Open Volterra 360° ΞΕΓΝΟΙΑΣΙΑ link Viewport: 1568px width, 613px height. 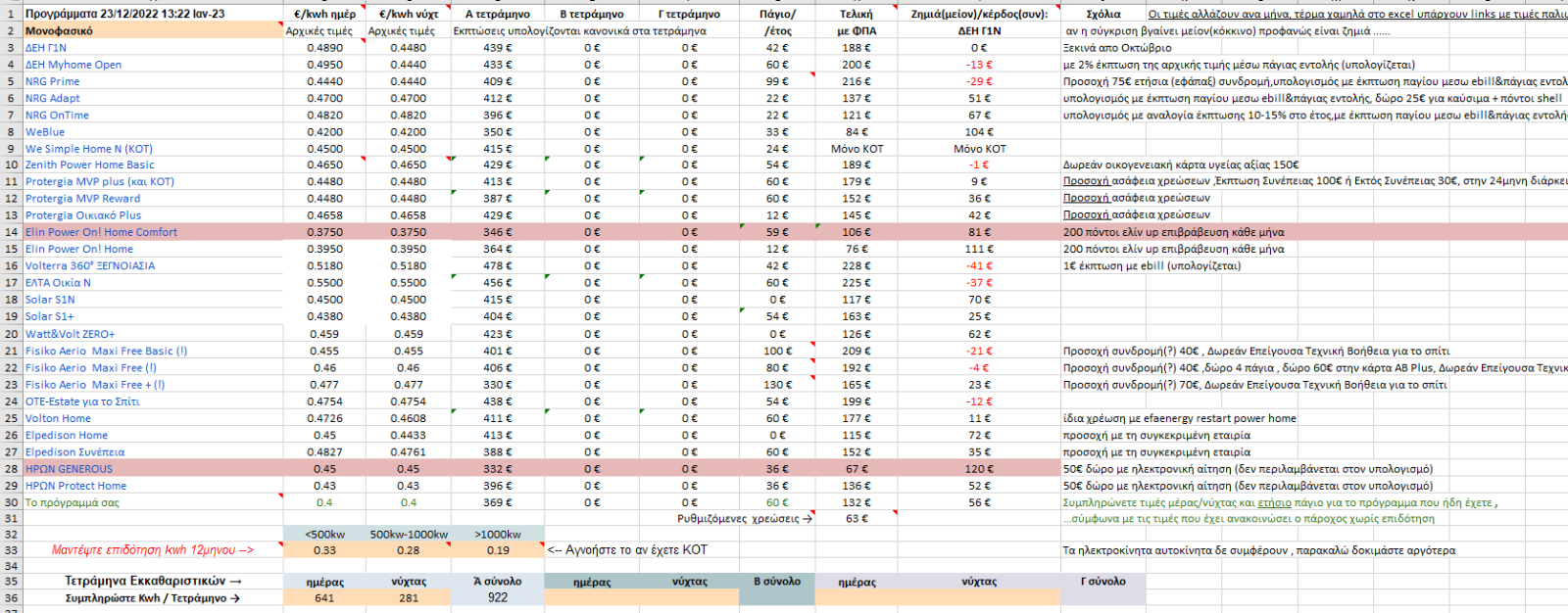click(90, 265)
